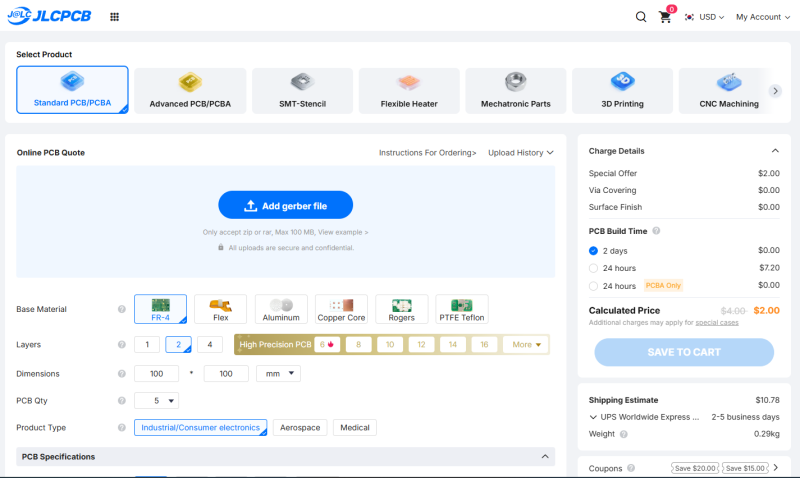Open Instructions For Ordering link
Image resolution: width=800 pixels, height=478 pixels.
click(428, 153)
